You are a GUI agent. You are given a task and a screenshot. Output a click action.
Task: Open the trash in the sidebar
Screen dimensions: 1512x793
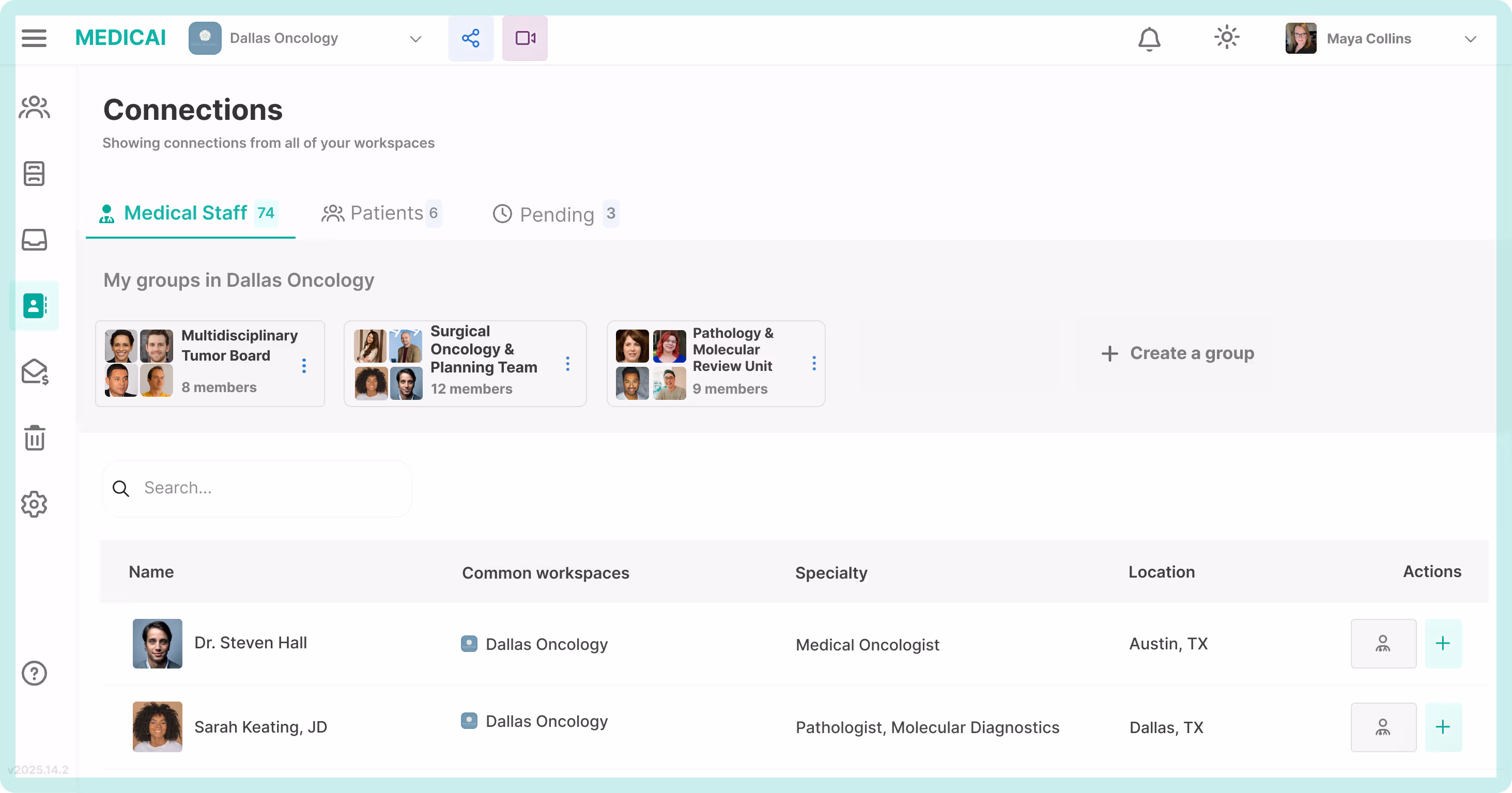tap(35, 438)
